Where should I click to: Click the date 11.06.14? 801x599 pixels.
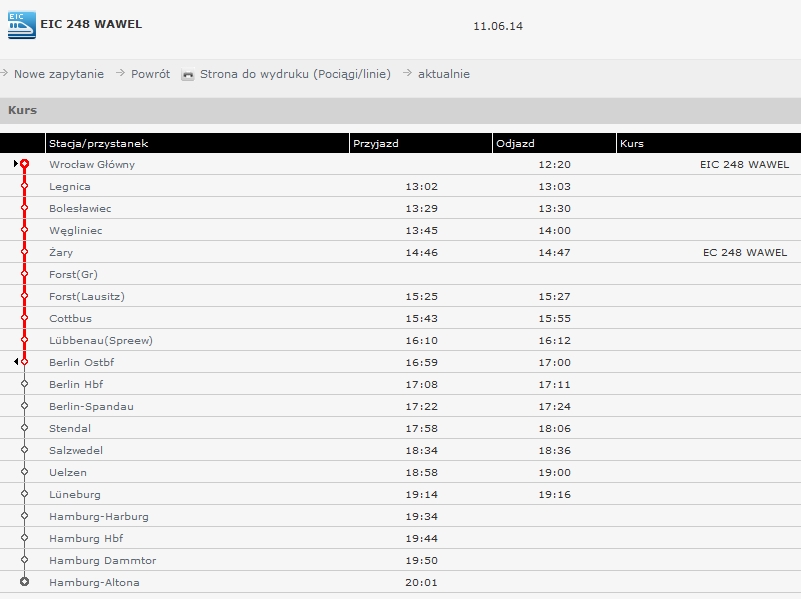(498, 26)
